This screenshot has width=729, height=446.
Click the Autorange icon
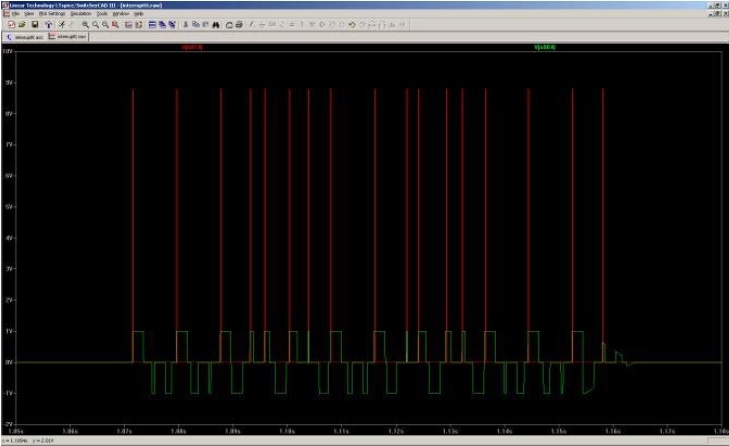click(129, 25)
